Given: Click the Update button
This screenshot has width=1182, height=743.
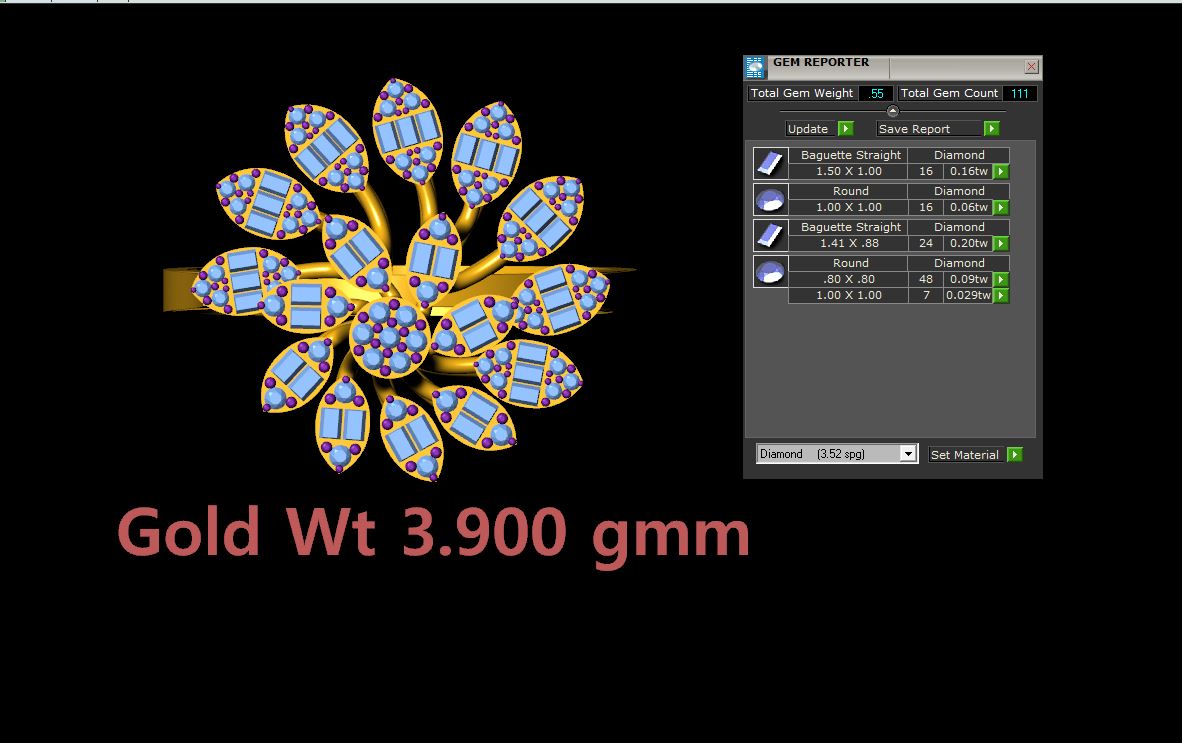Looking at the screenshot, I should pyautogui.click(x=819, y=129).
